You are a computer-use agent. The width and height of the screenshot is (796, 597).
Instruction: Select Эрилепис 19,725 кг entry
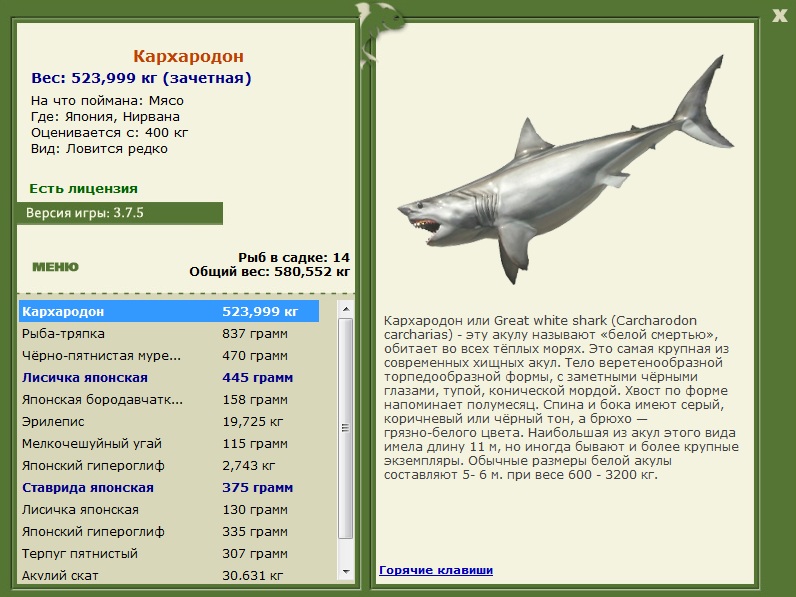169,421
